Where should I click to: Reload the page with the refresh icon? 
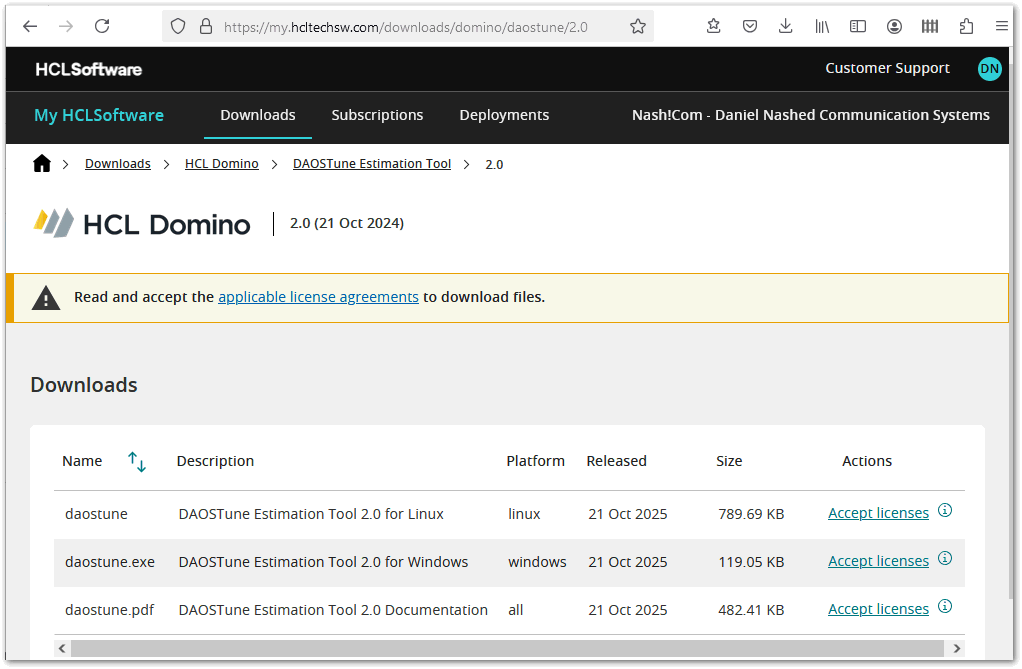[x=102, y=27]
